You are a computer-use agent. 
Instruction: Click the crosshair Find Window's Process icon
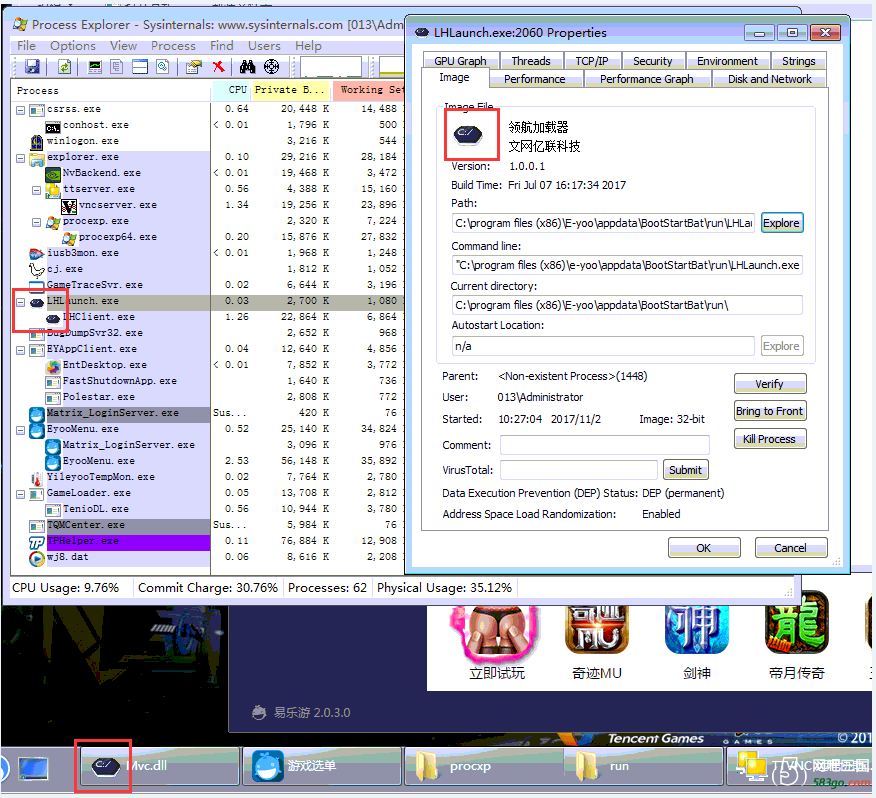(272, 67)
